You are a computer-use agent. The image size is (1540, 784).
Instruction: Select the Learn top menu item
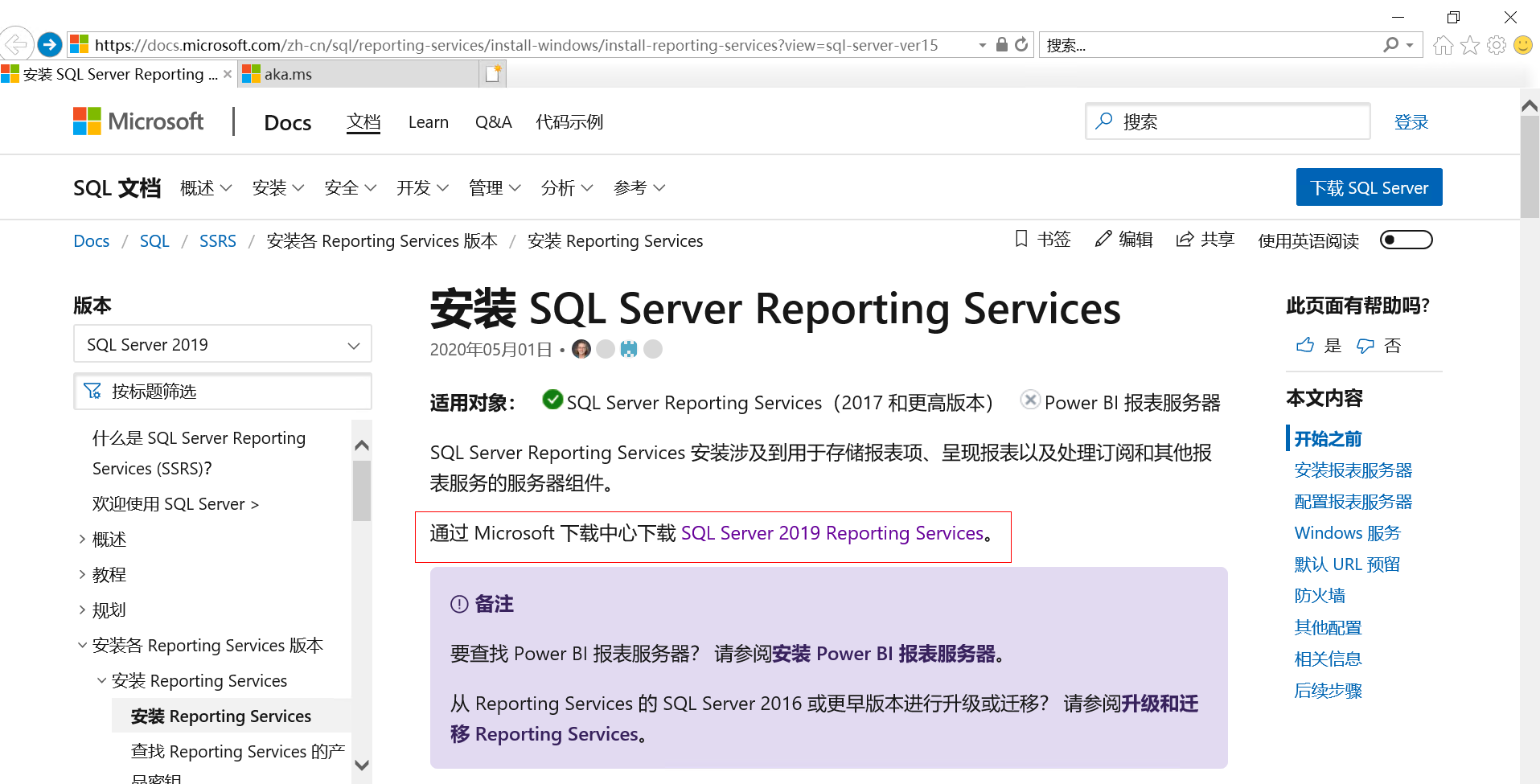pyautogui.click(x=429, y=122)
